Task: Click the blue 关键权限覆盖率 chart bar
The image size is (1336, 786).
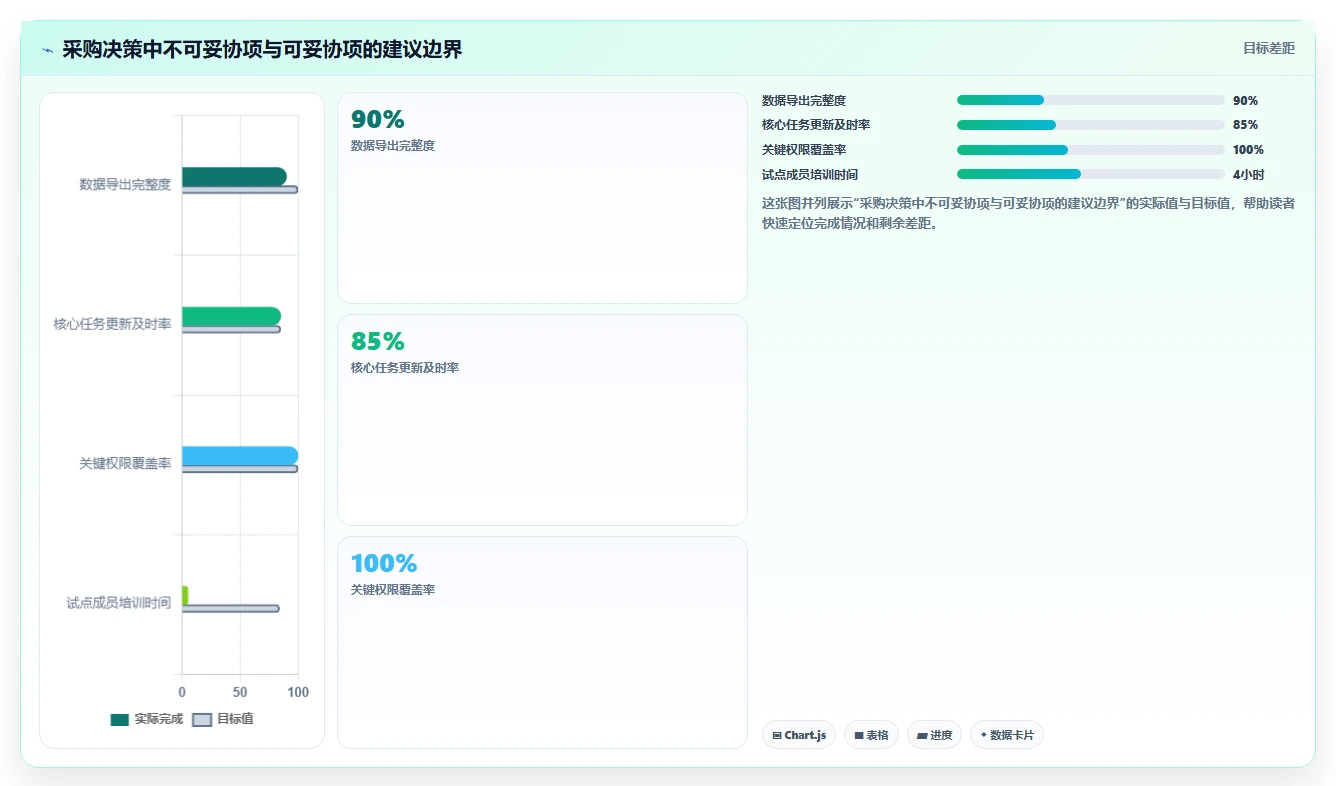Action: [x=240, y=456]
